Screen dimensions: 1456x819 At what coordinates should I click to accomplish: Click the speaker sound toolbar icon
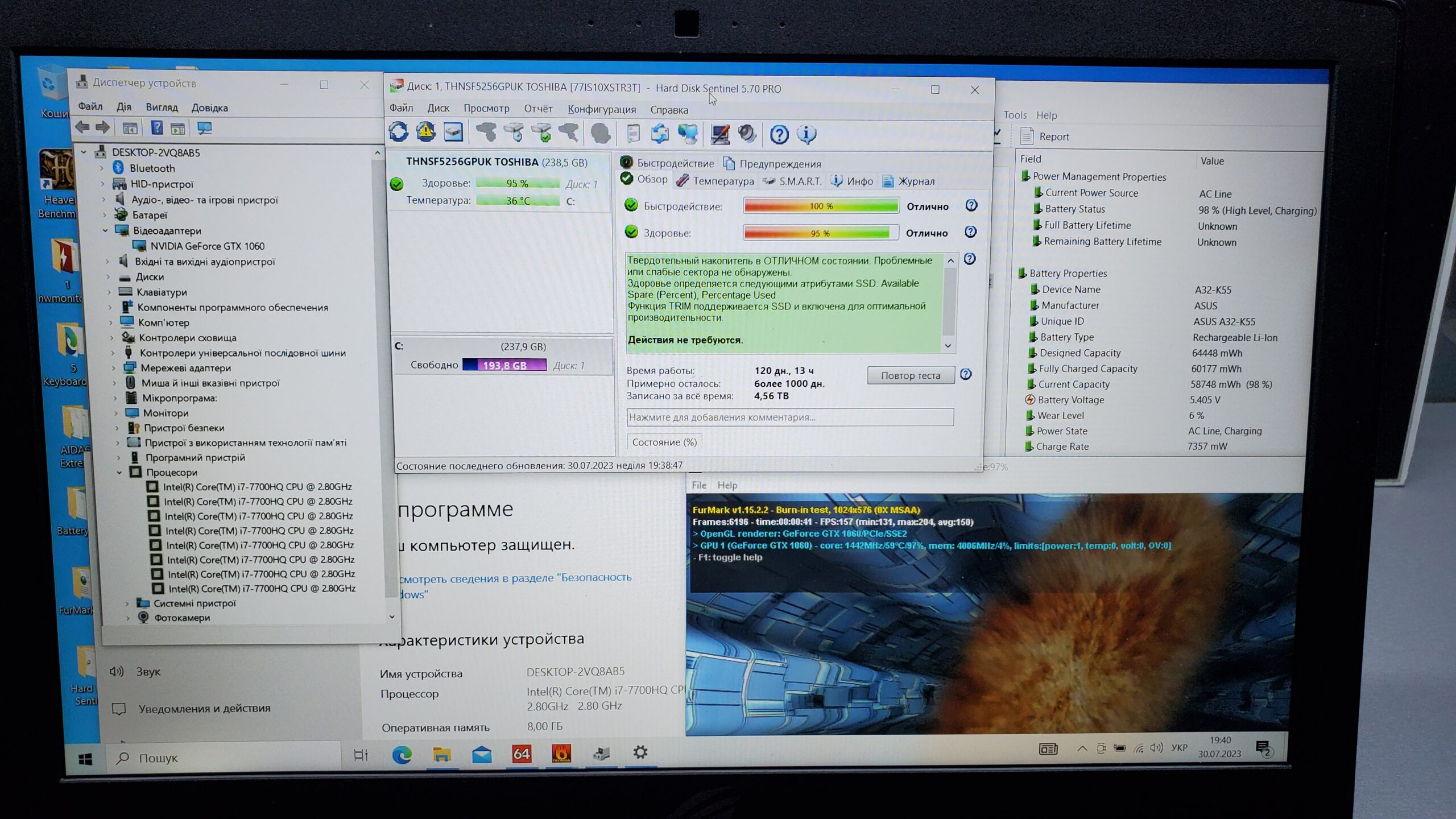coord(747,134)
